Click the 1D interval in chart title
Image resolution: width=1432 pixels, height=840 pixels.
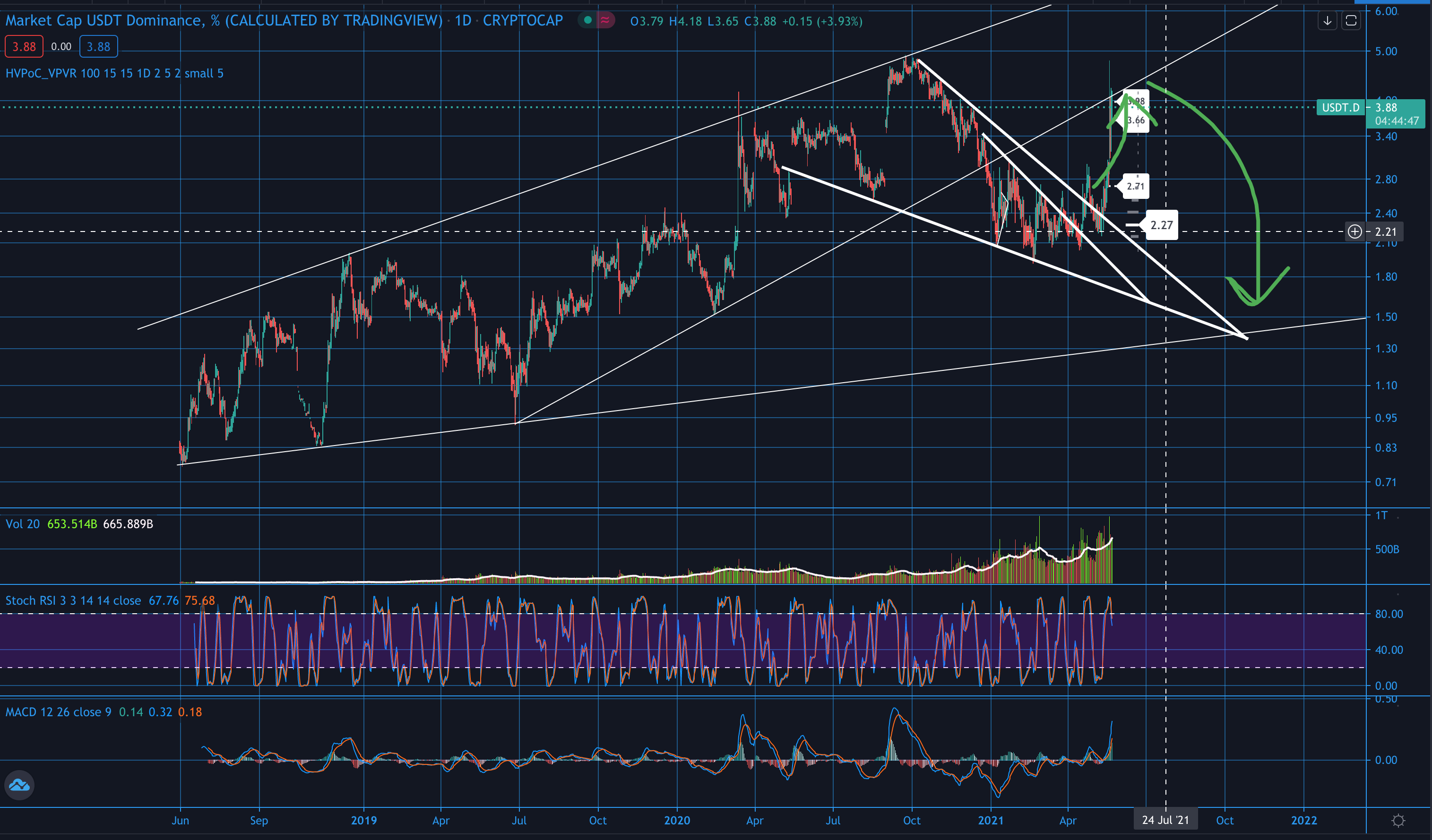463,20
